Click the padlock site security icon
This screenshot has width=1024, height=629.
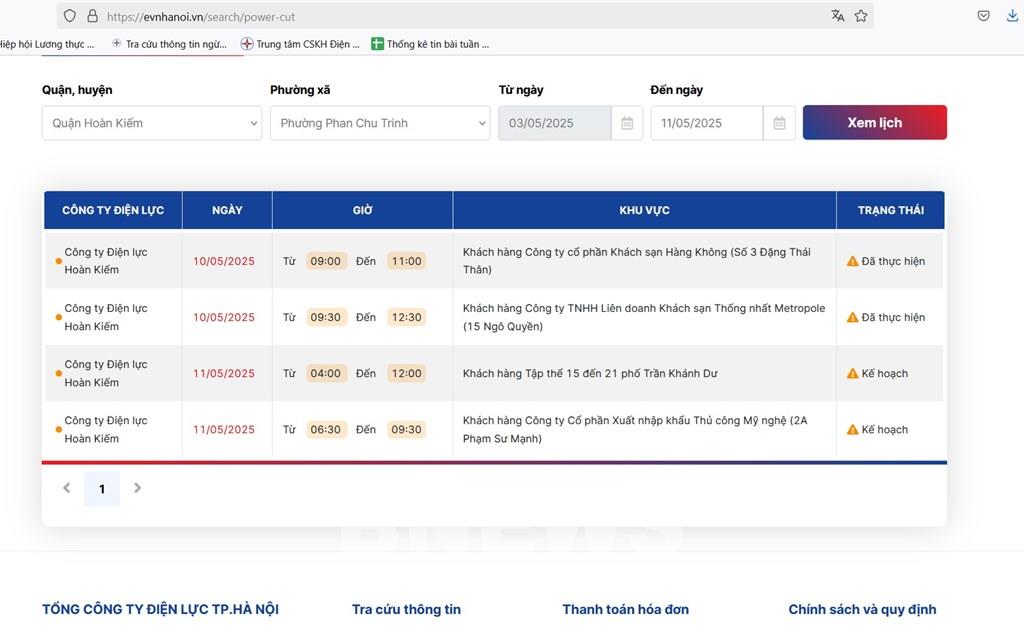pyautogui.click(x=92, y=16)
